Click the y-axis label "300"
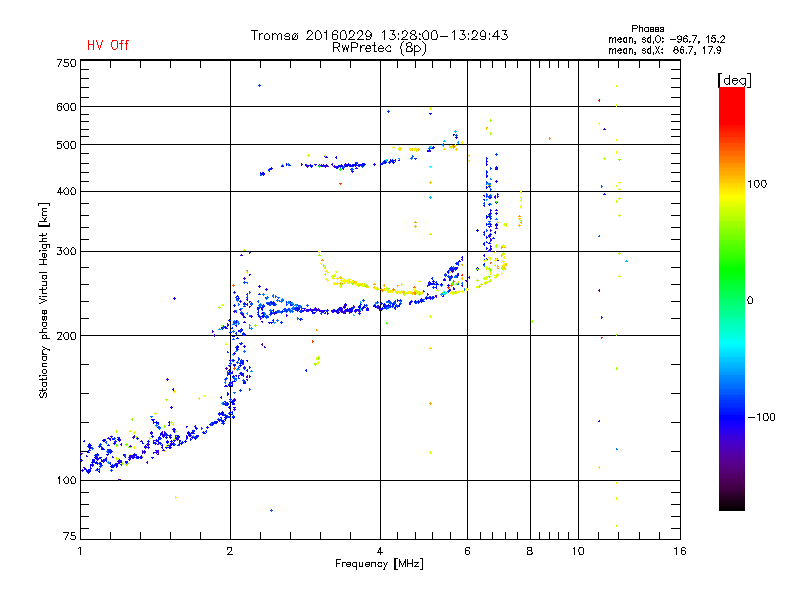The image size is (800, 600). coord(66,251)
